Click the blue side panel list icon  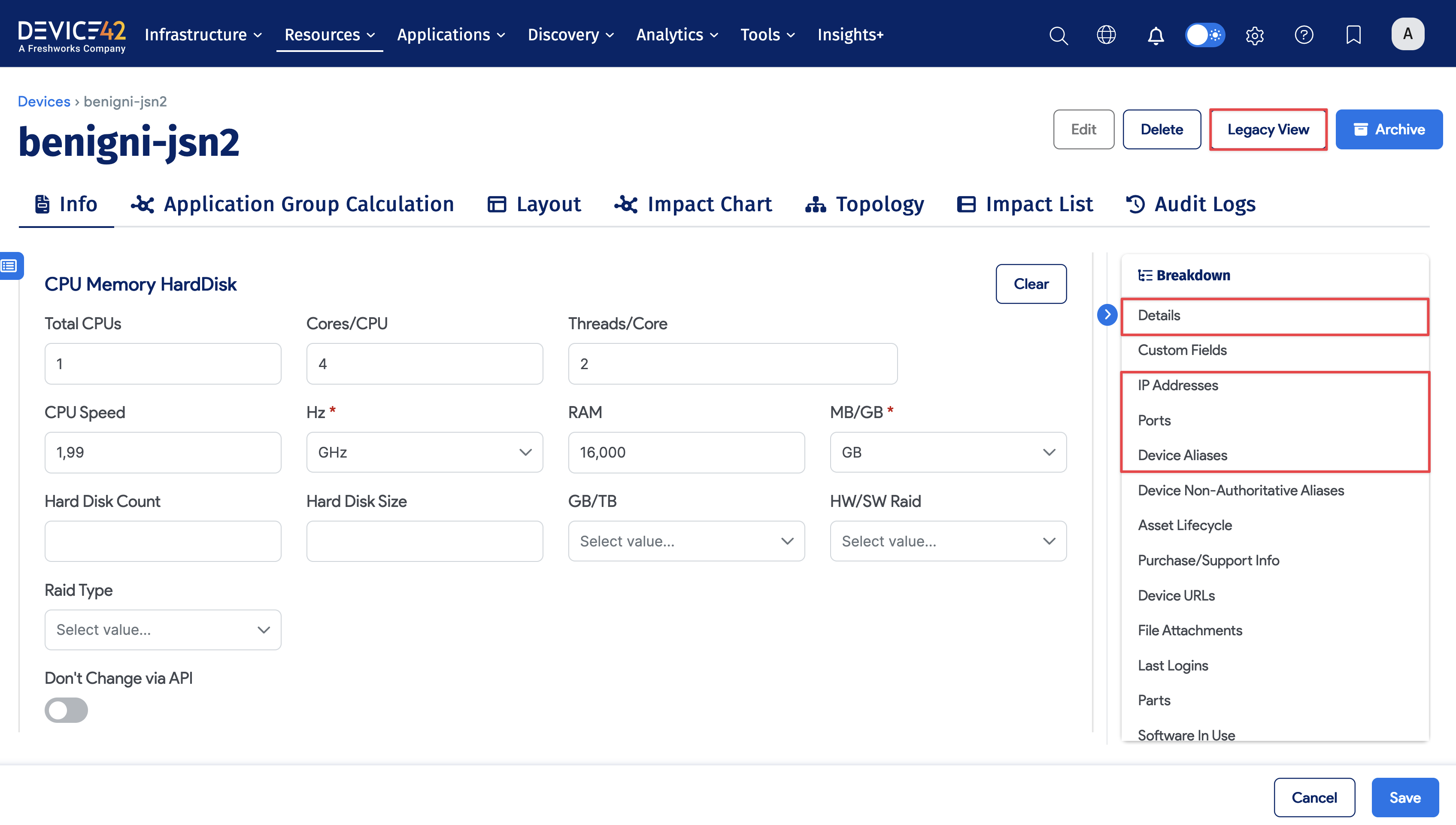9,265
